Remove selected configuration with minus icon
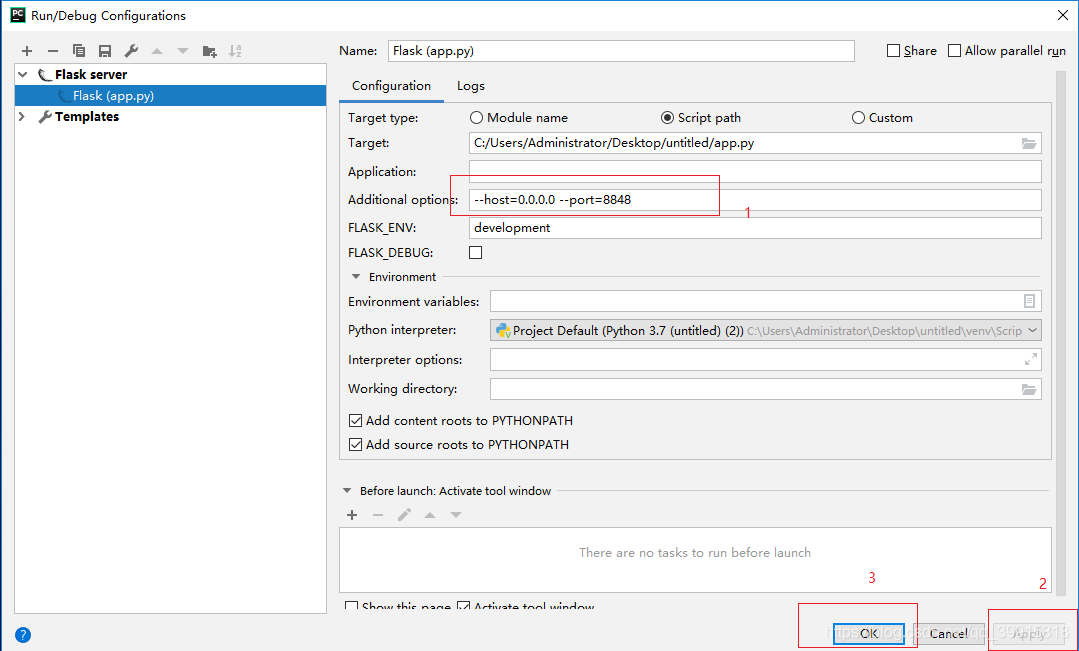Viewport: 1079px width, 651px height. click(x=53, y=51)
